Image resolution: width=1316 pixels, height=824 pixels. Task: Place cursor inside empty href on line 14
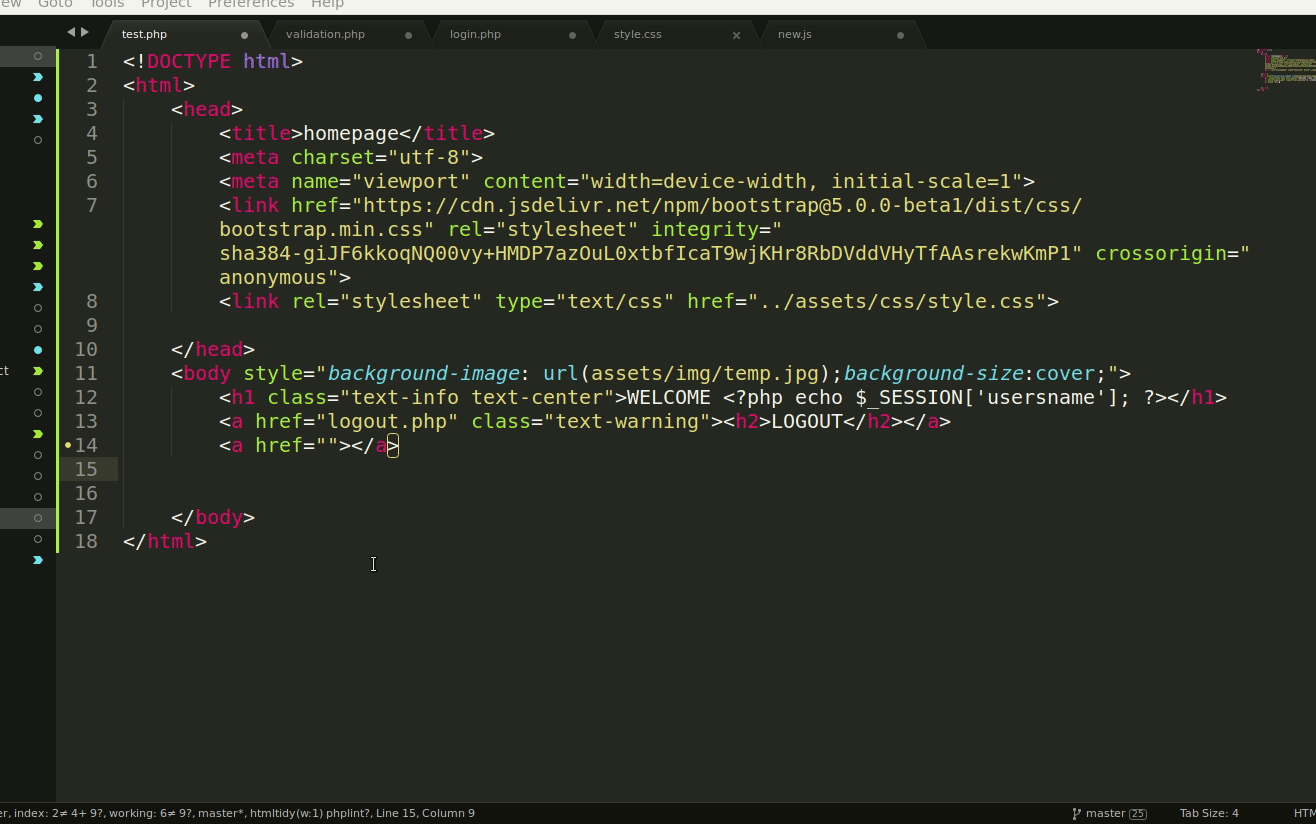coord(327,445)
